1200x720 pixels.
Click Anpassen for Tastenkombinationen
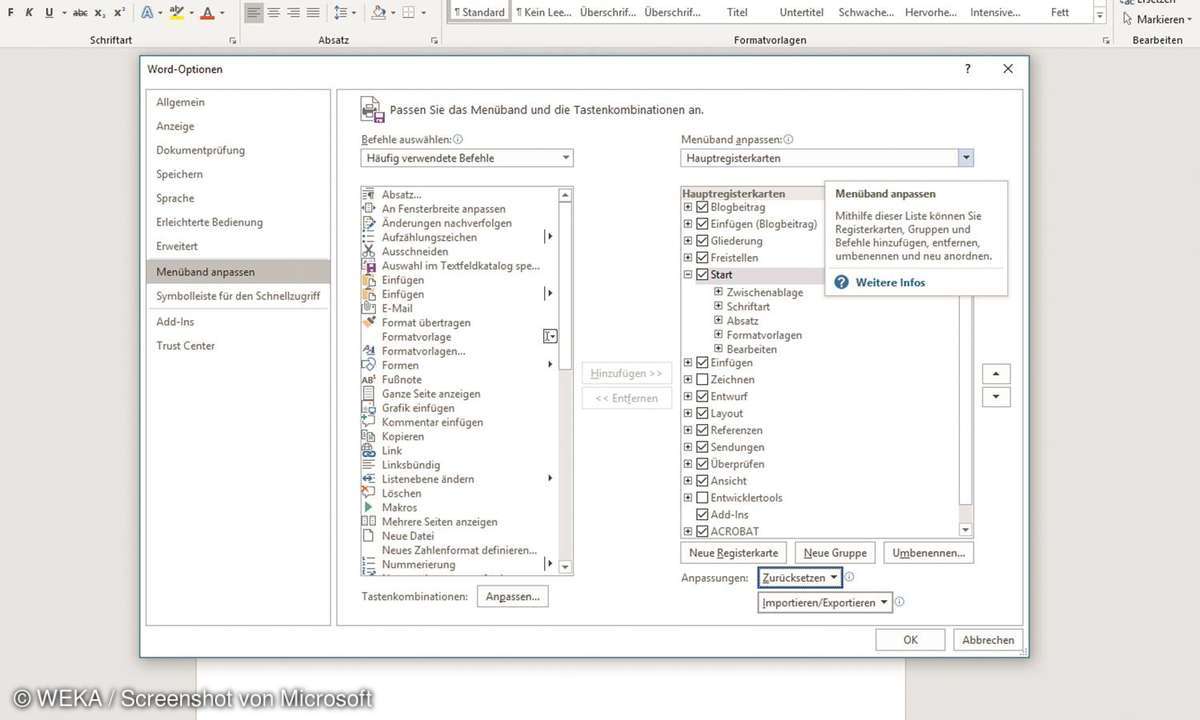click(x=512, y=597)
